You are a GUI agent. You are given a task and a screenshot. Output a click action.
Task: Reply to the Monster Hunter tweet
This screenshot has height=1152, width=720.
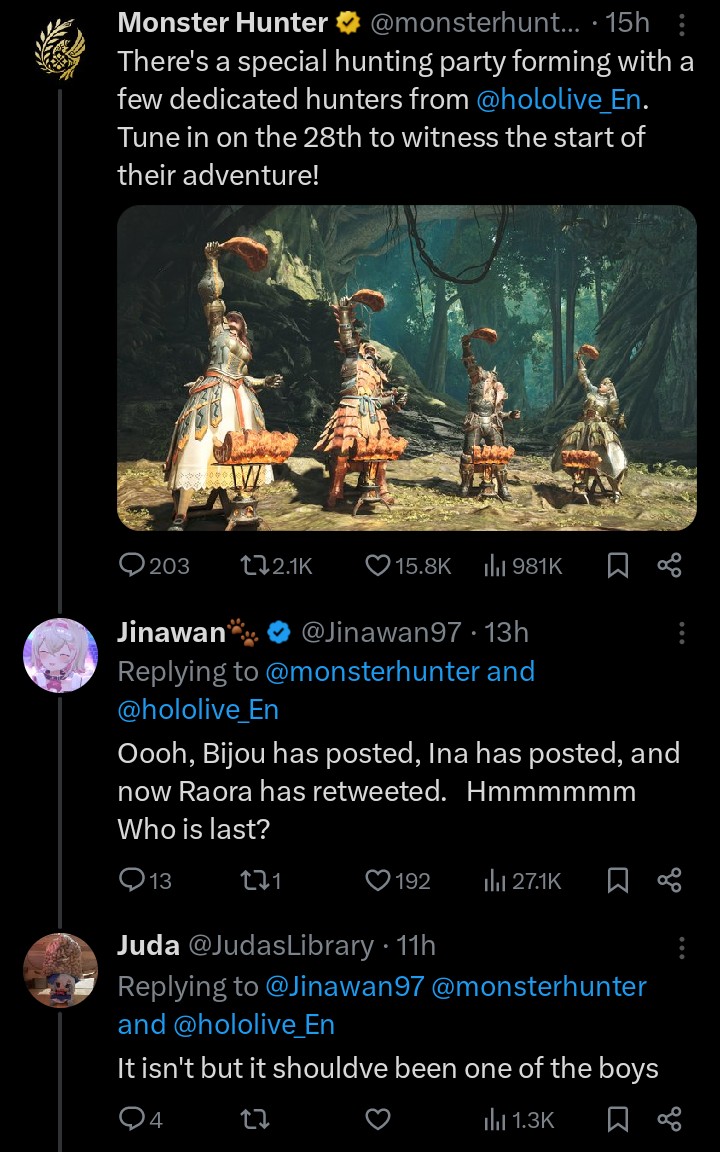point(133,566)
